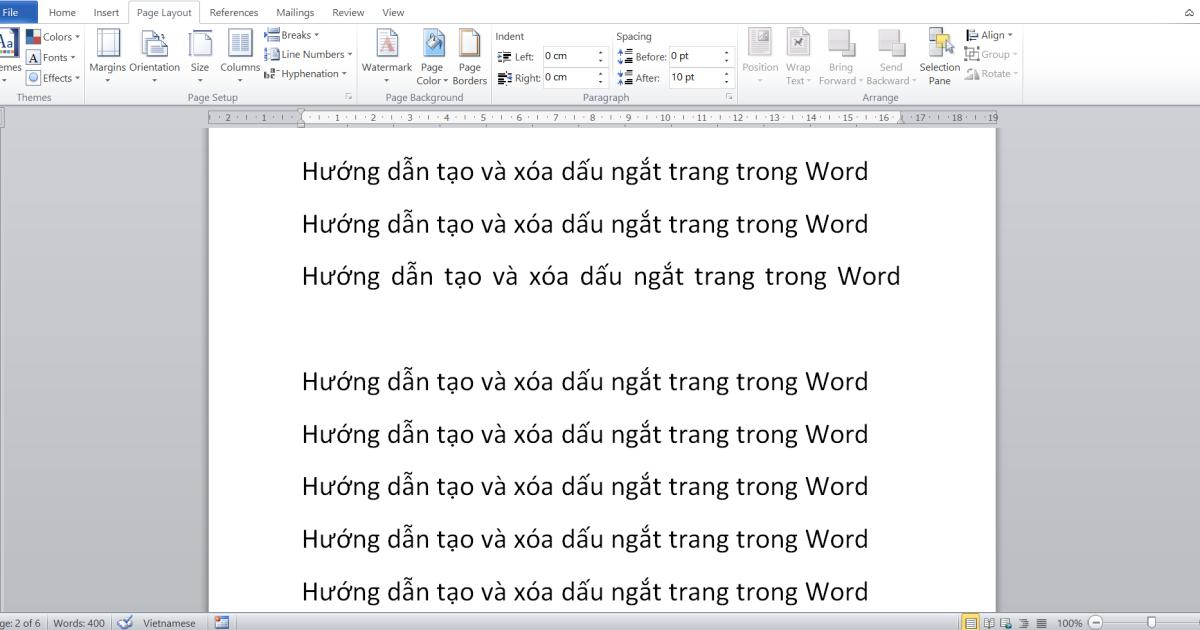Click the Indent Right value field
1200x630 pixels.
click(x=569, y=77)
